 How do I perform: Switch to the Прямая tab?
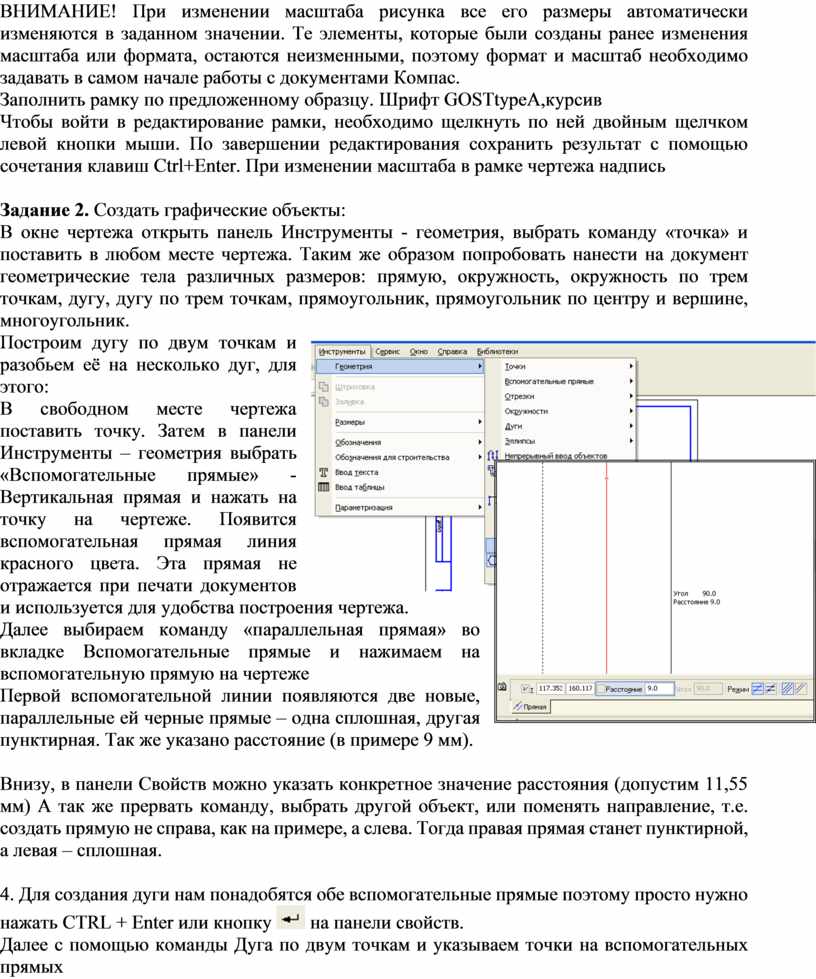tap(531, 707)
